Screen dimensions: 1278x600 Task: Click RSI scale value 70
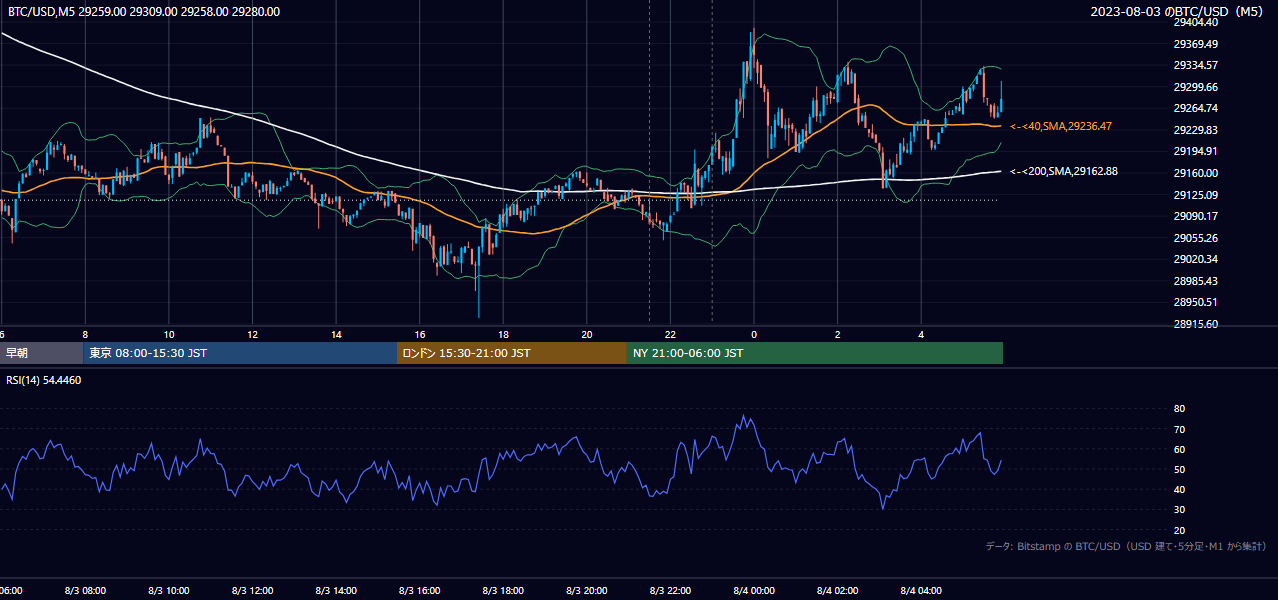point(1179,429)
